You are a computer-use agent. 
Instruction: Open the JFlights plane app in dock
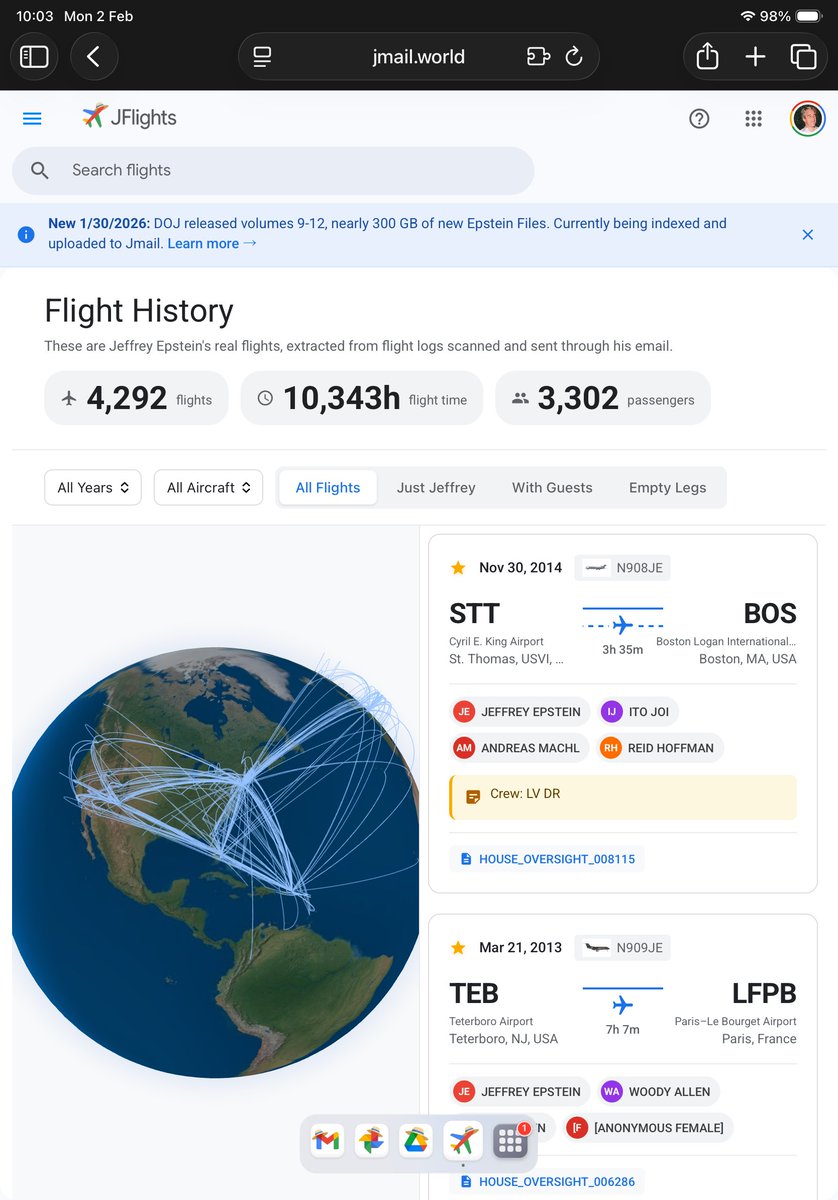click(463, 1140)
